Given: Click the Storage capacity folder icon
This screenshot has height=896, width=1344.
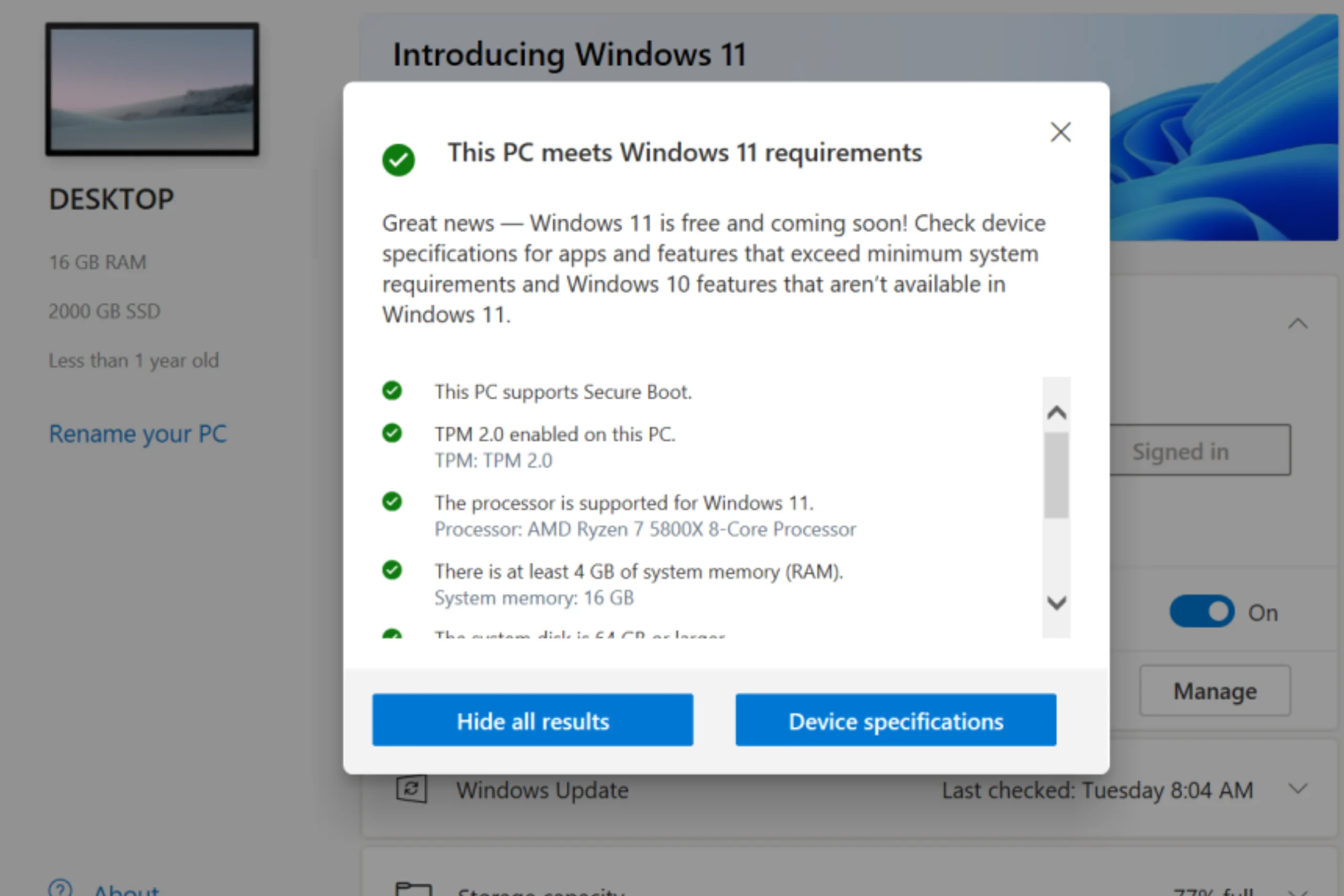Looking at the screenshot, I should pyautogui.click(x=413, y=889).
